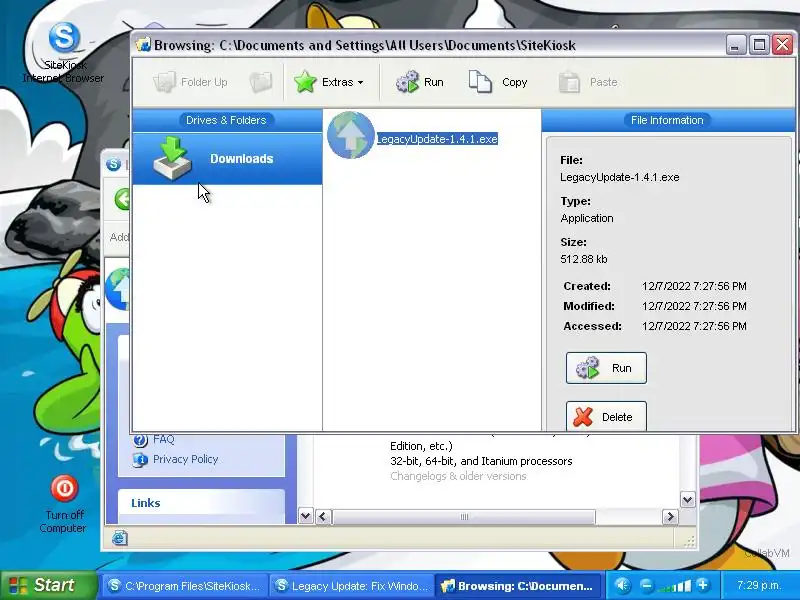
Task: Click Turn off Computer desktop icon
Action: pyautogui.click(x=64, y=504)
